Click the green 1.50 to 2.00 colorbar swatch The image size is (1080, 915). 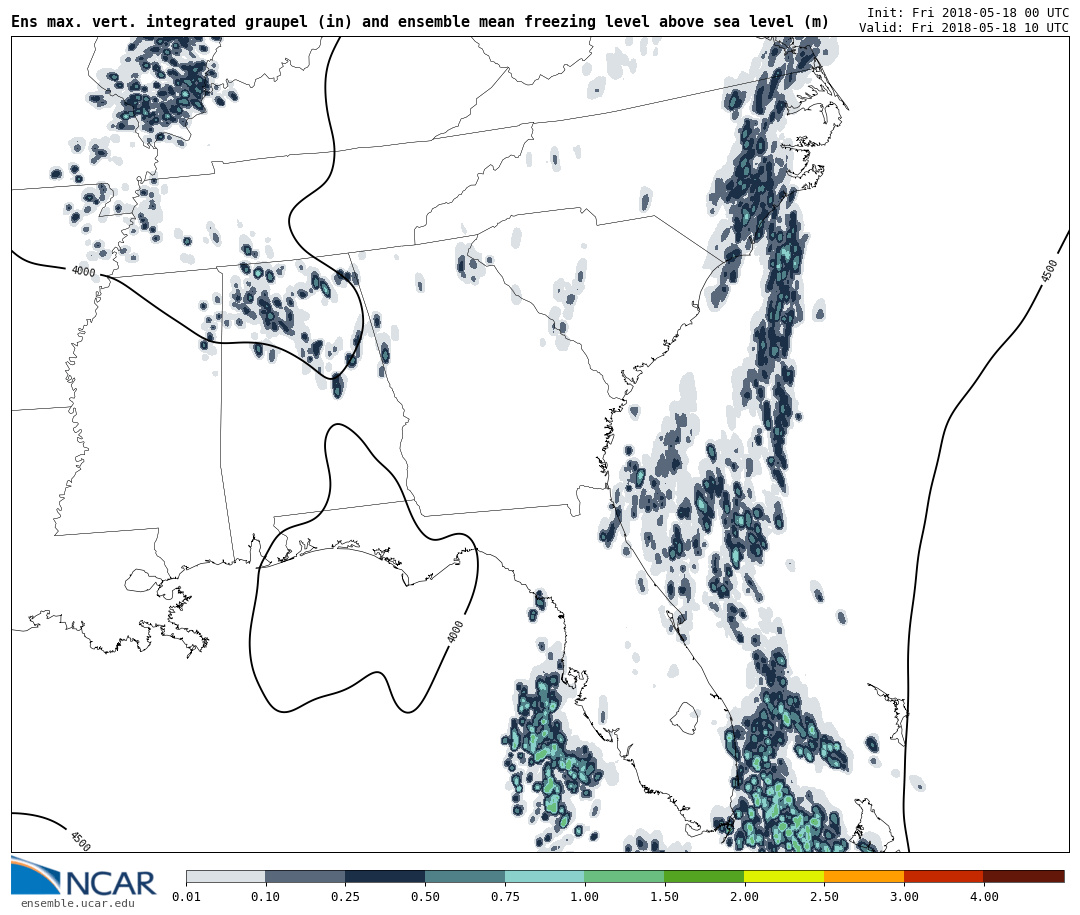tap(703, 876)
